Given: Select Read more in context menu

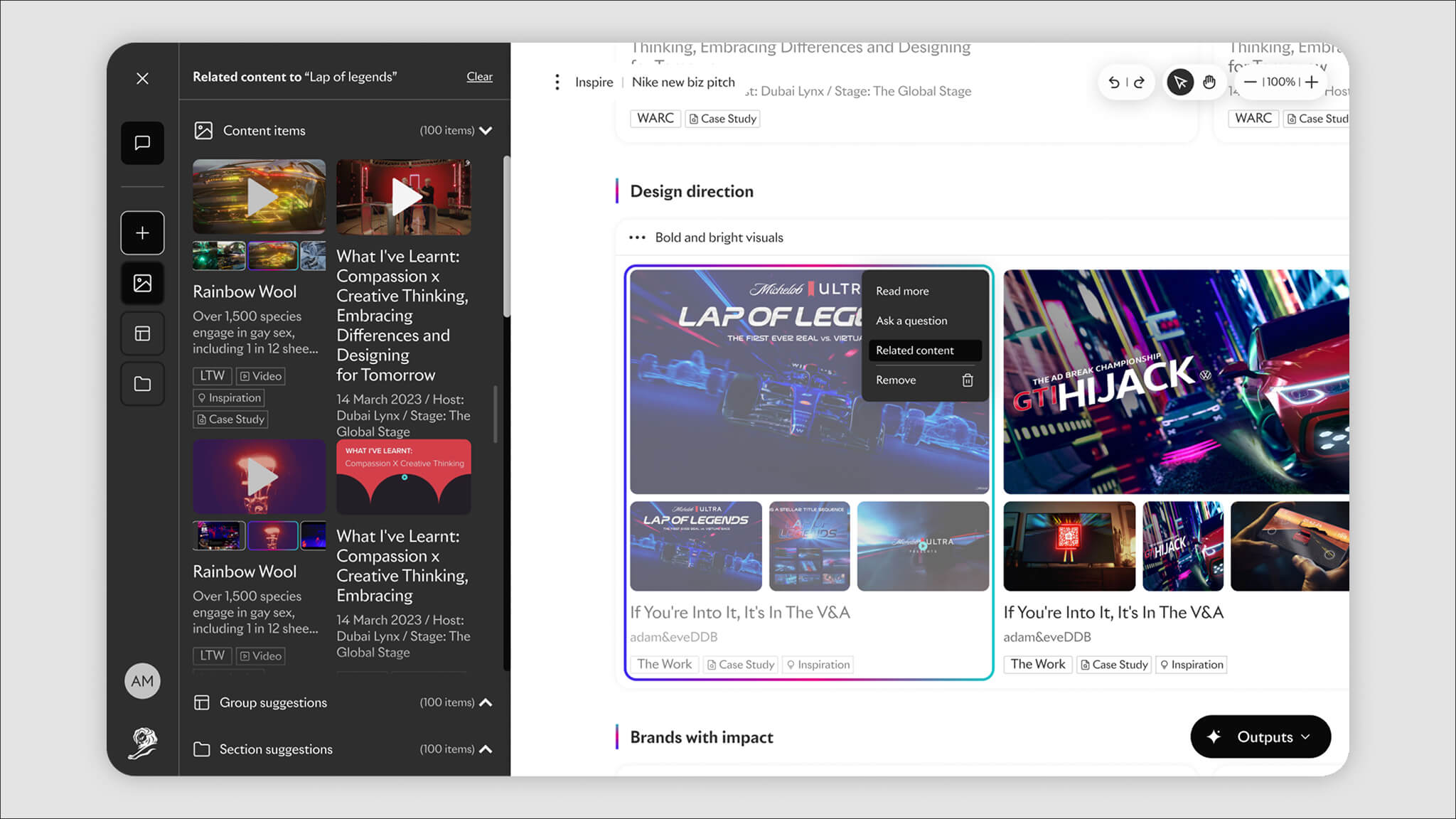Looking at the screenshot, I should tap(902, 291).
